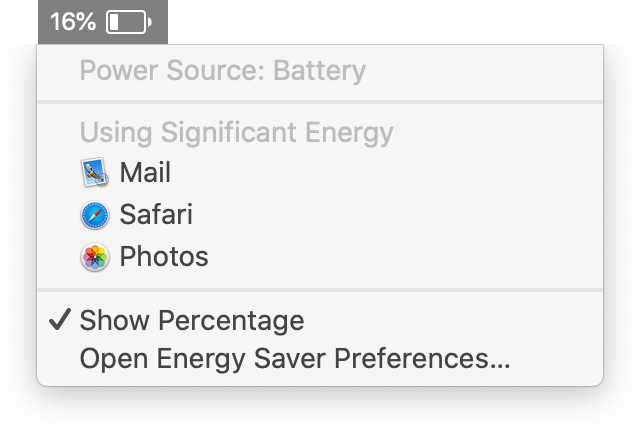The width and height of the screenshot is (640, 432).
Task: Click the Using Significant Energy header
Action: coord(236,133)
